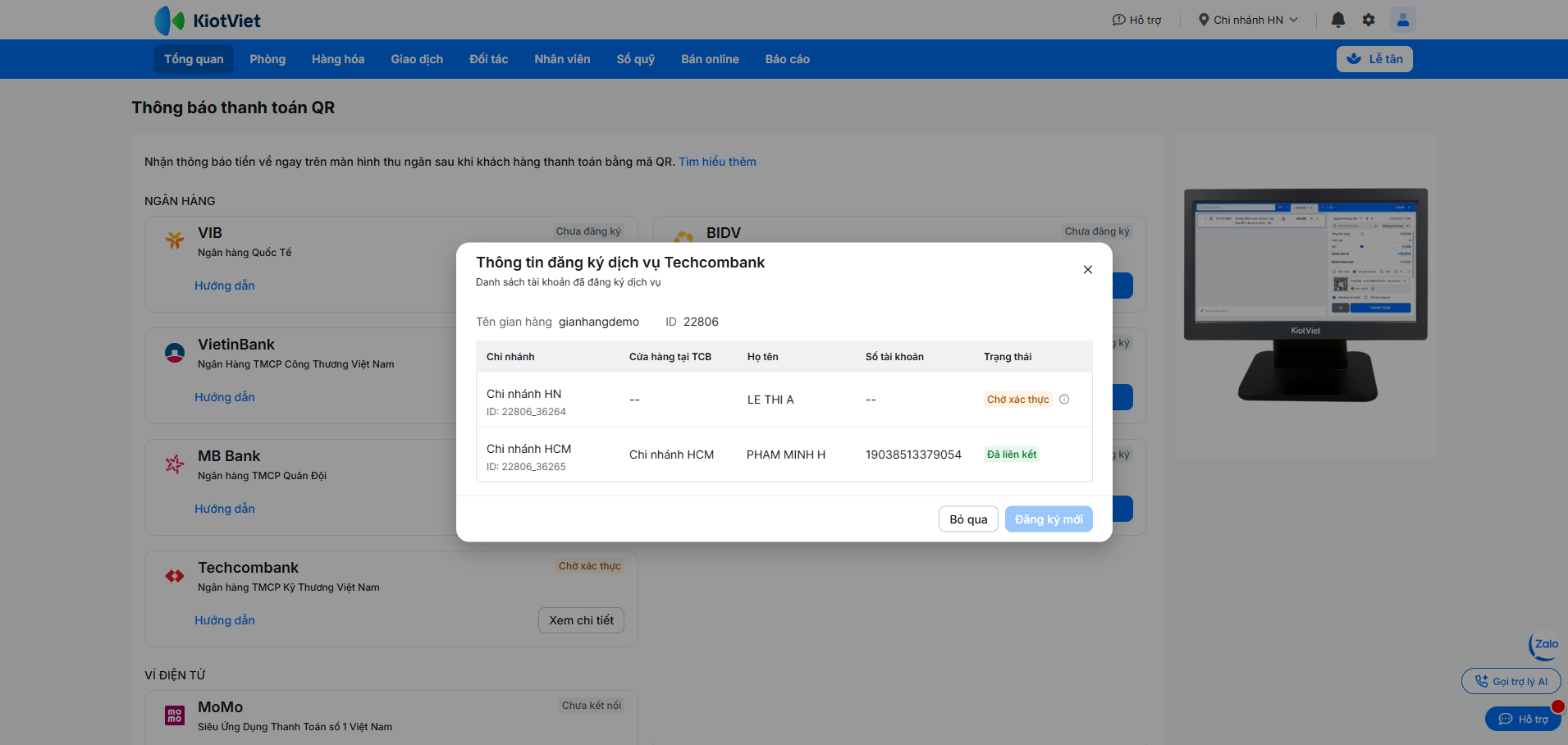Click the Đăng ký mới button
This screenshot has width=1568, height=745.
click(1048, 519)
